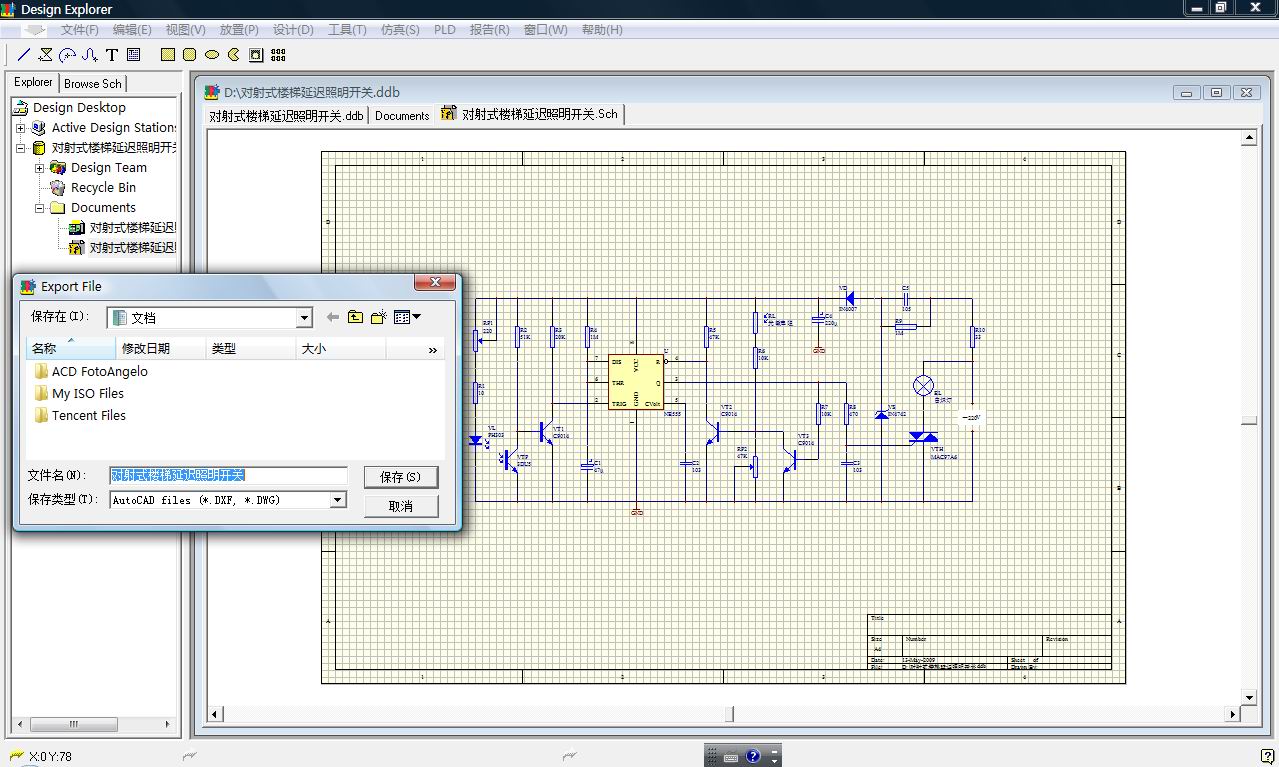Click the help icon at bottom-right corner
The image size is (1279, 767).
pyautogui.click(x=1267, y=756)
